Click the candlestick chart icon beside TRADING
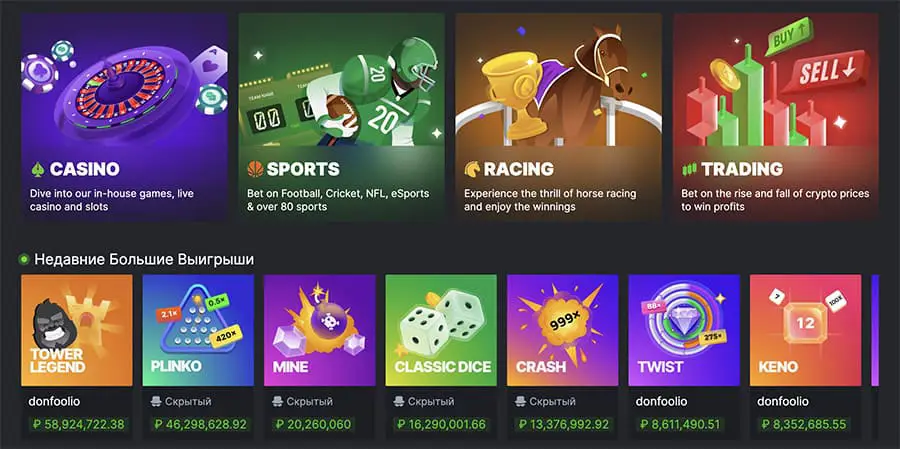The image size is (900, 449). click(x=689, y=169)
